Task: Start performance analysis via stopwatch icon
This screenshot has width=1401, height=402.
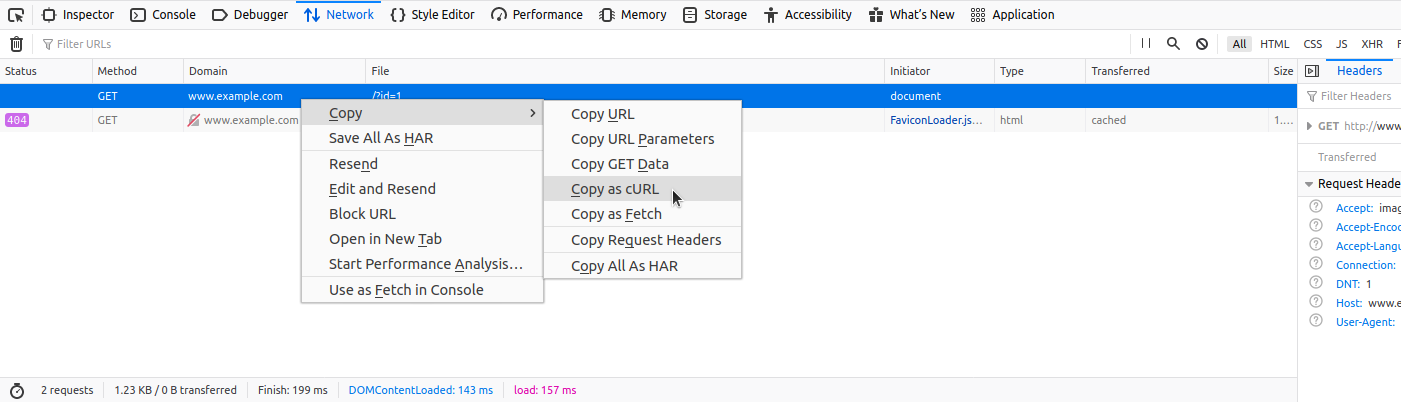Action: [x=16, y=390]
